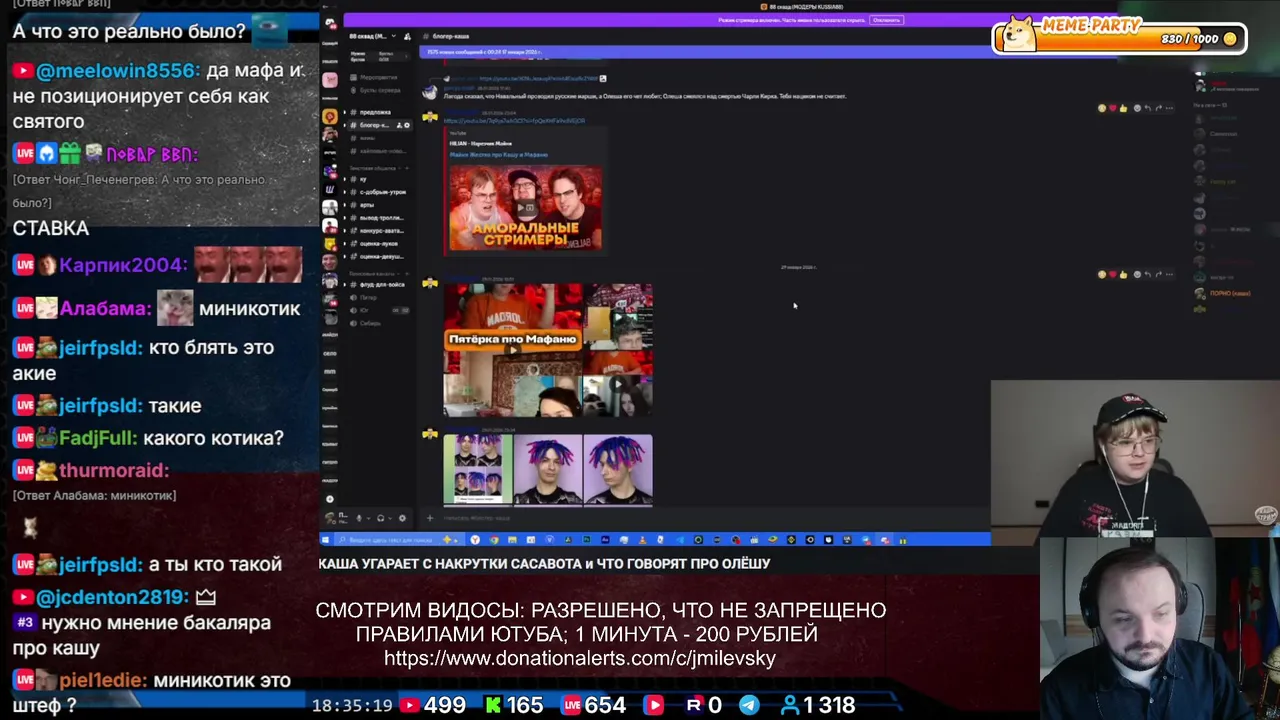
Task: Click Windows Start button on taskbar
Action: pos(325,539)
